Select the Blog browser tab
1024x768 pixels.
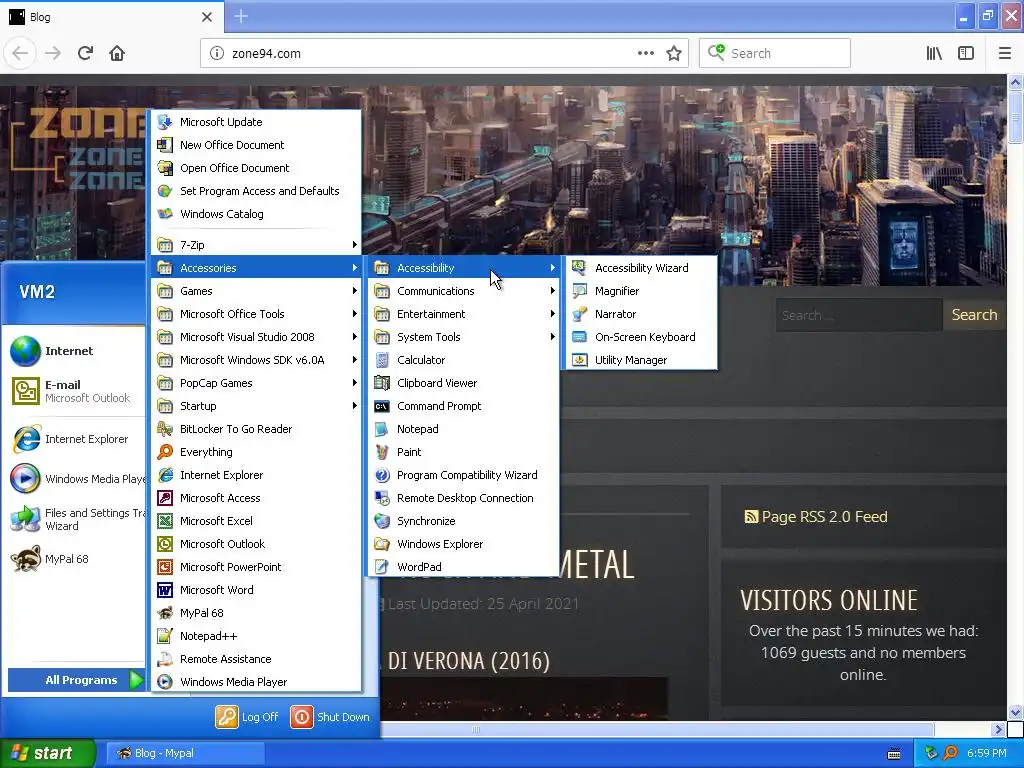111,17
